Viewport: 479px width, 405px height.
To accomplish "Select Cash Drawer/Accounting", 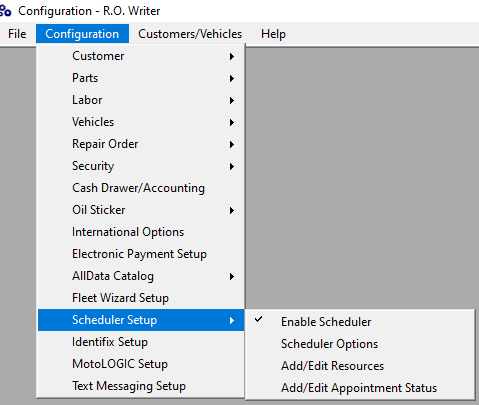I will pos(141,188).
